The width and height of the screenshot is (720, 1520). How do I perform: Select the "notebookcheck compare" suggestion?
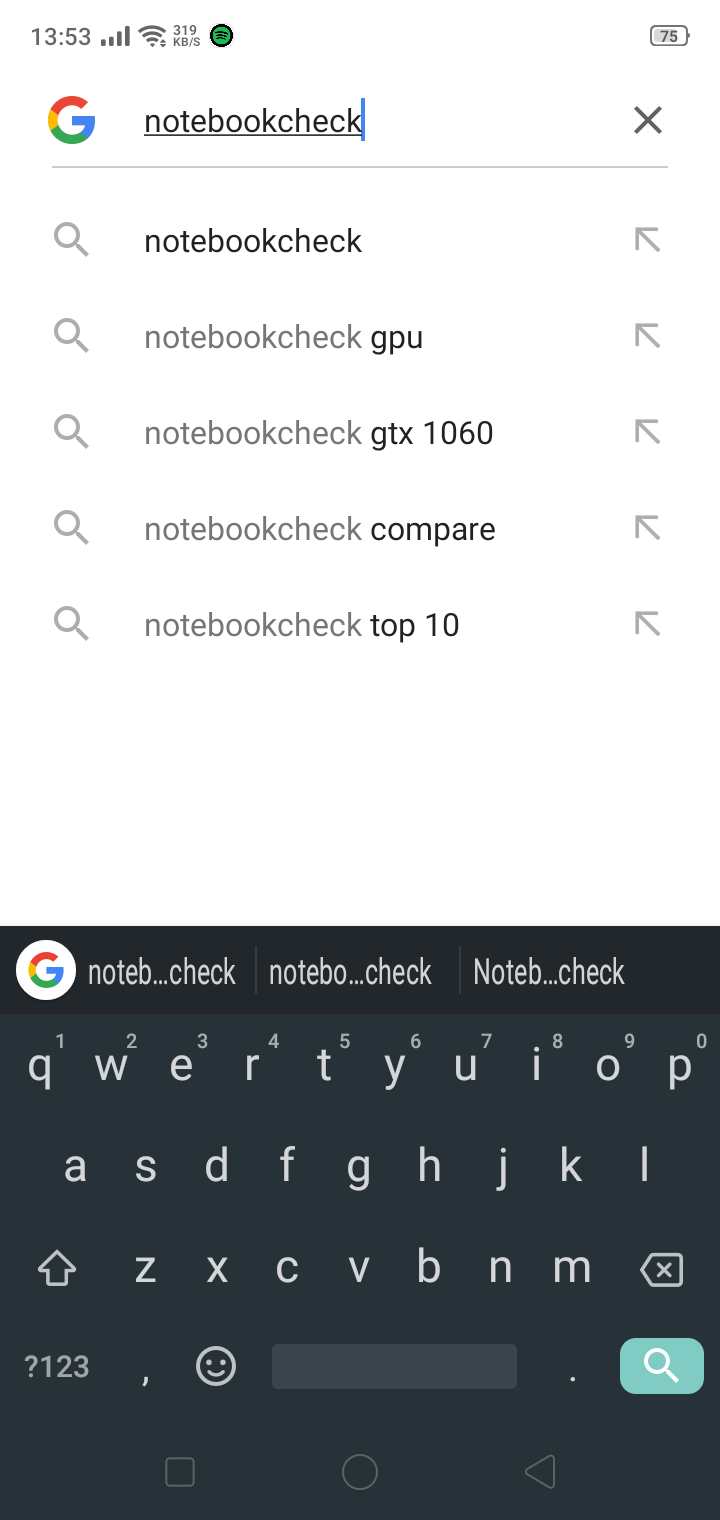(x=320, y=529)
